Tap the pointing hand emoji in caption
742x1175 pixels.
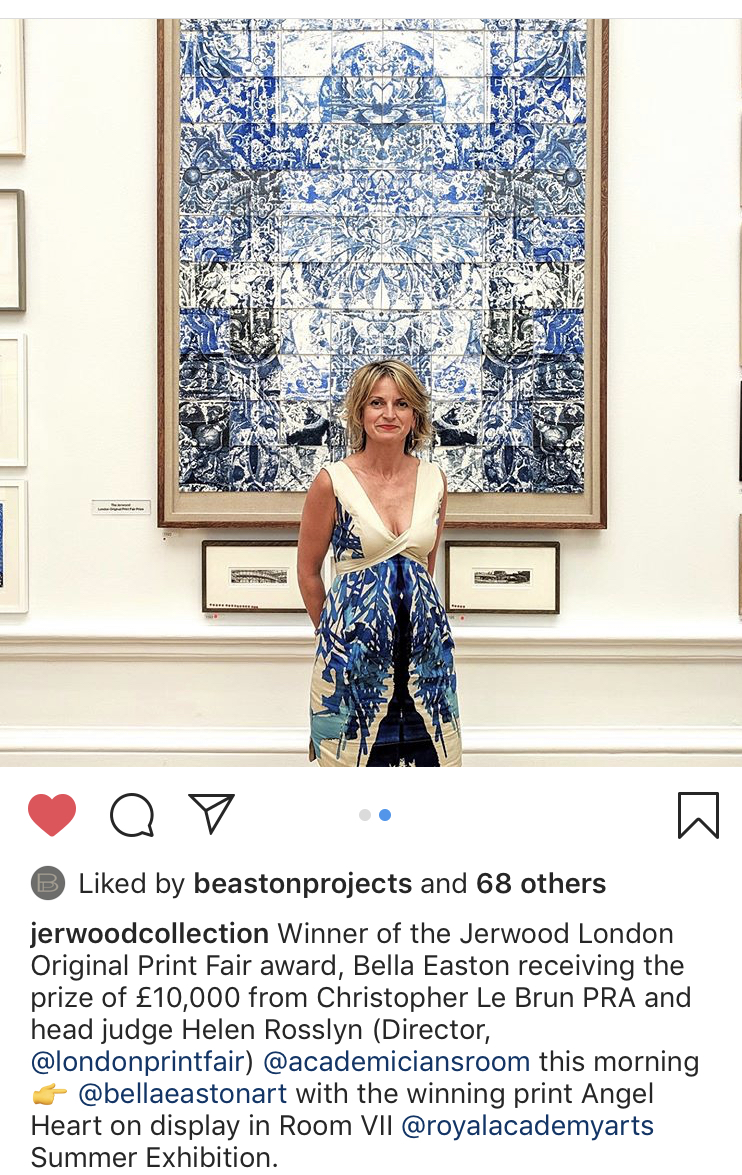[50, 1095]
